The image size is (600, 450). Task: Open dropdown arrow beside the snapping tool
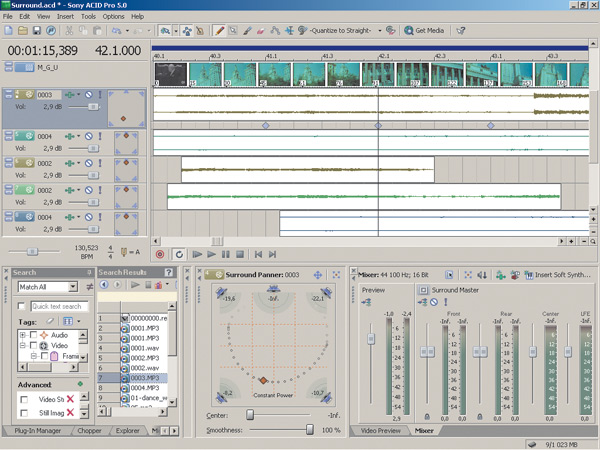pos(176,31)
